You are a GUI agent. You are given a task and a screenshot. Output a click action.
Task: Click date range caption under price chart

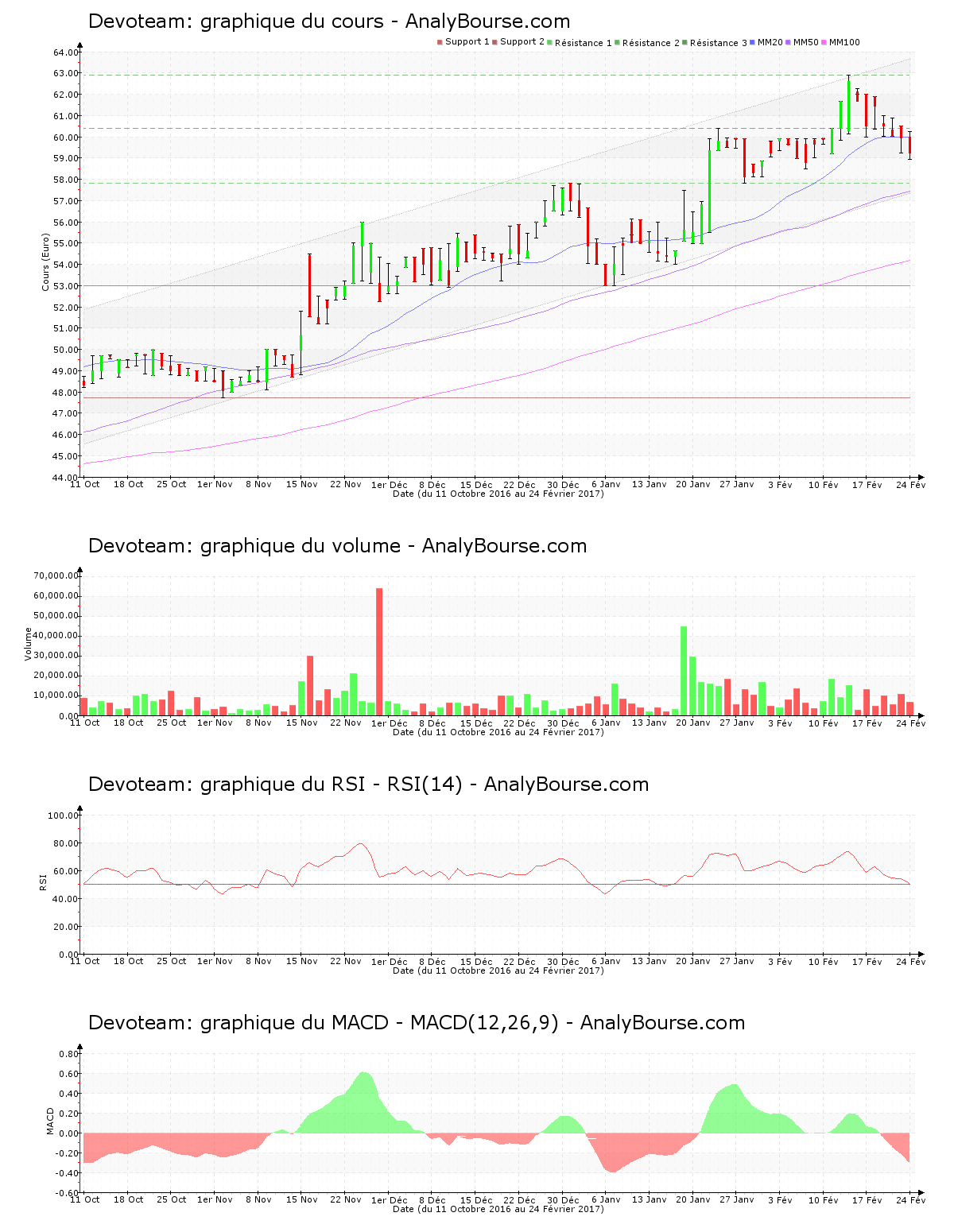click(498, 494)
